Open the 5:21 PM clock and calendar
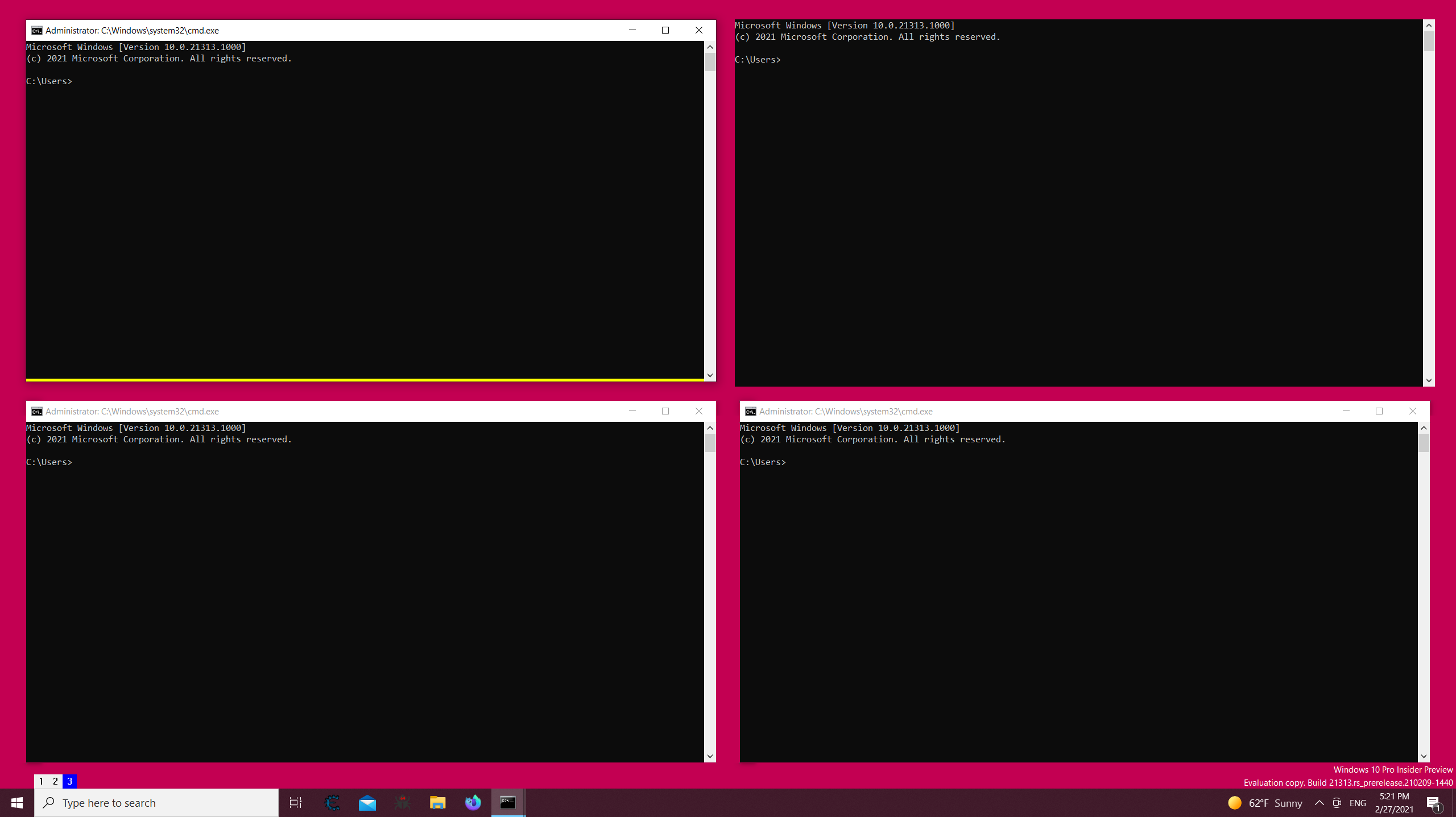 (x=1394, y=803)
